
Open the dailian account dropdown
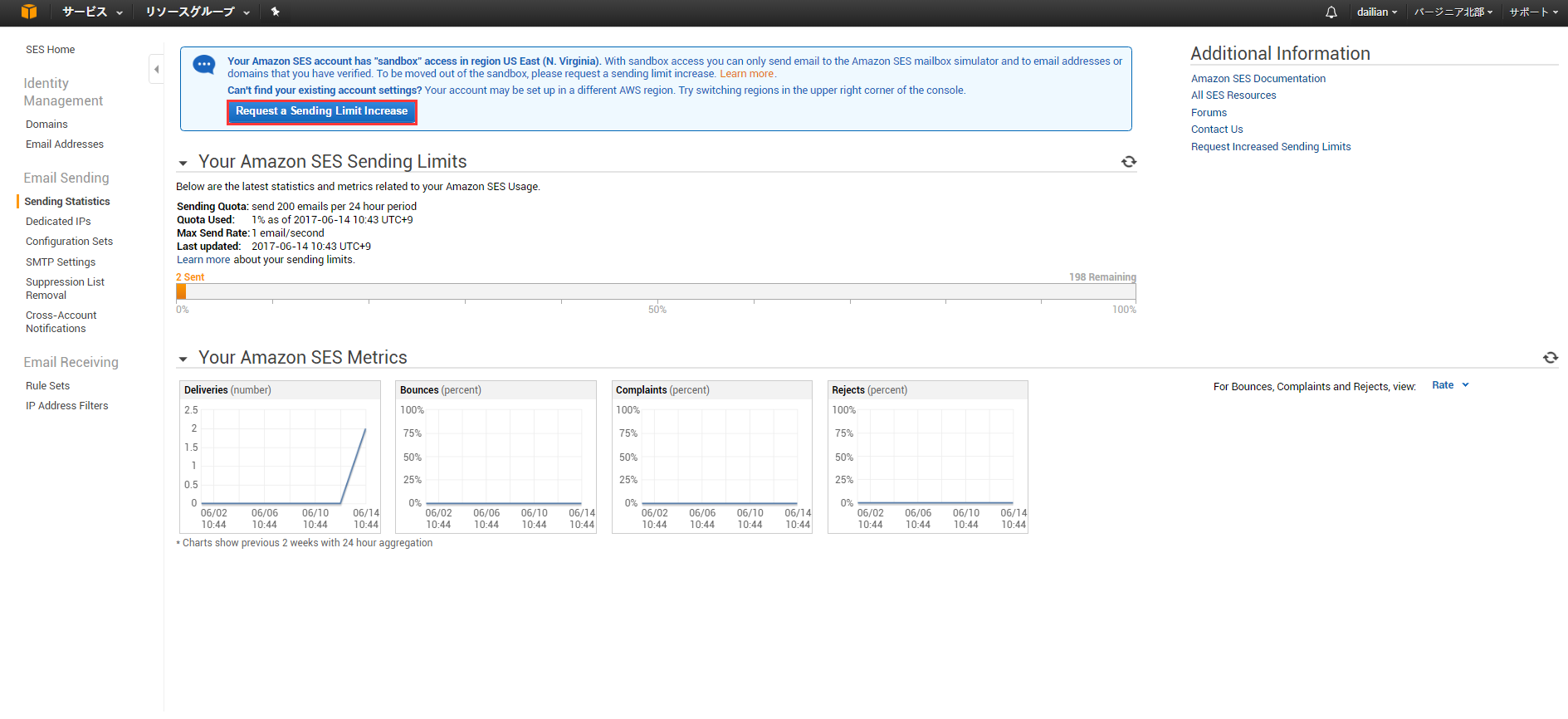[x=1376, y=12]
